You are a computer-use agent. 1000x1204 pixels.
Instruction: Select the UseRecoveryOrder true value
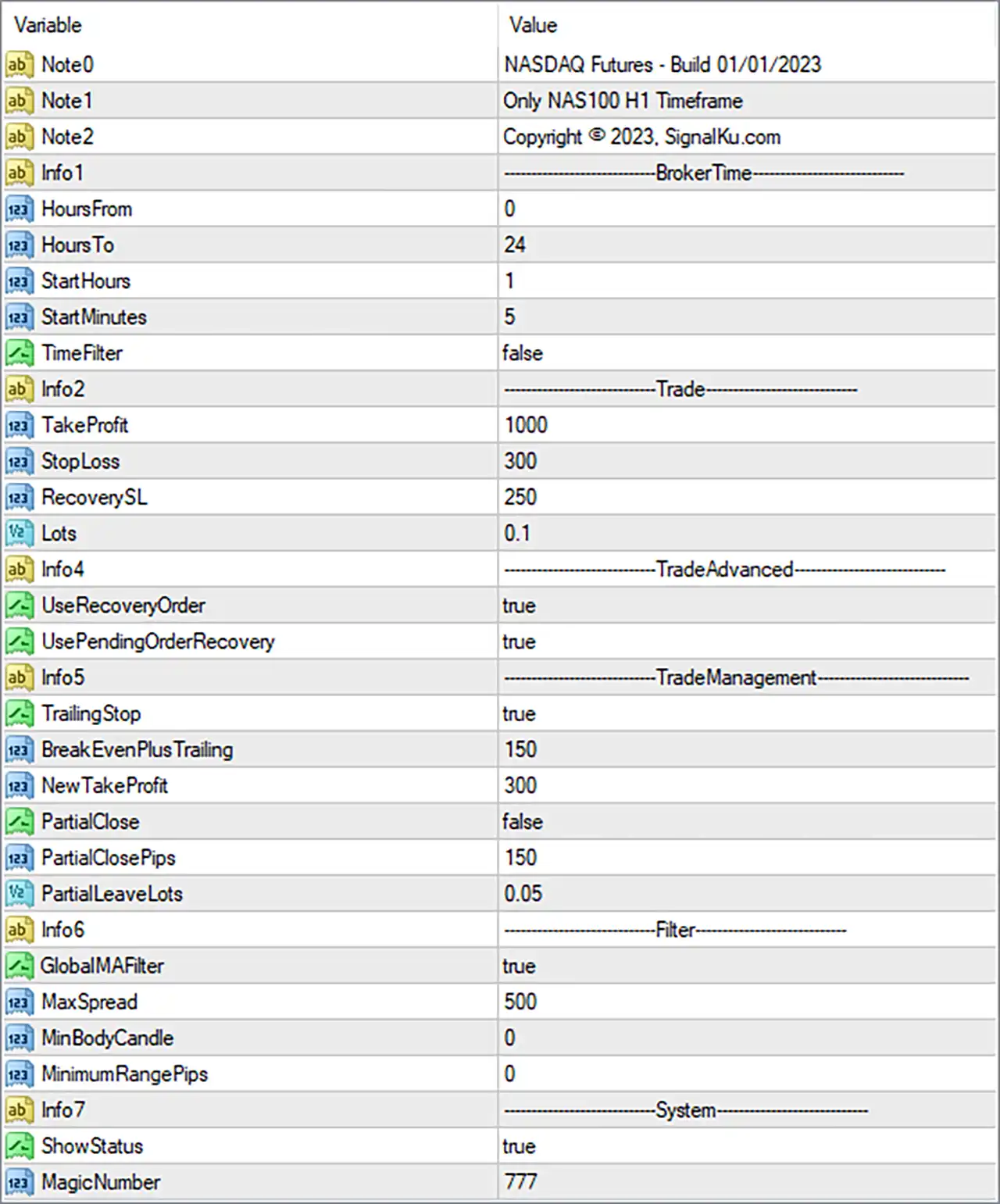[519, 606]
